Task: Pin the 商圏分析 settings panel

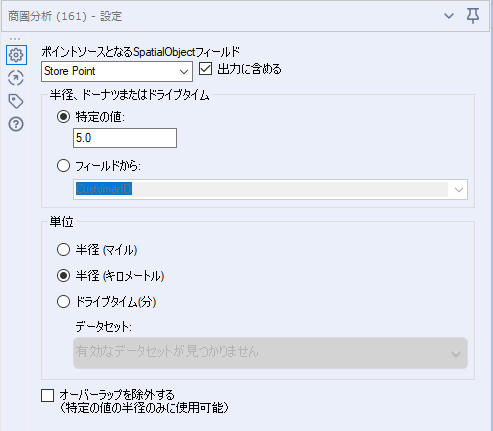Action: [473, 16]
